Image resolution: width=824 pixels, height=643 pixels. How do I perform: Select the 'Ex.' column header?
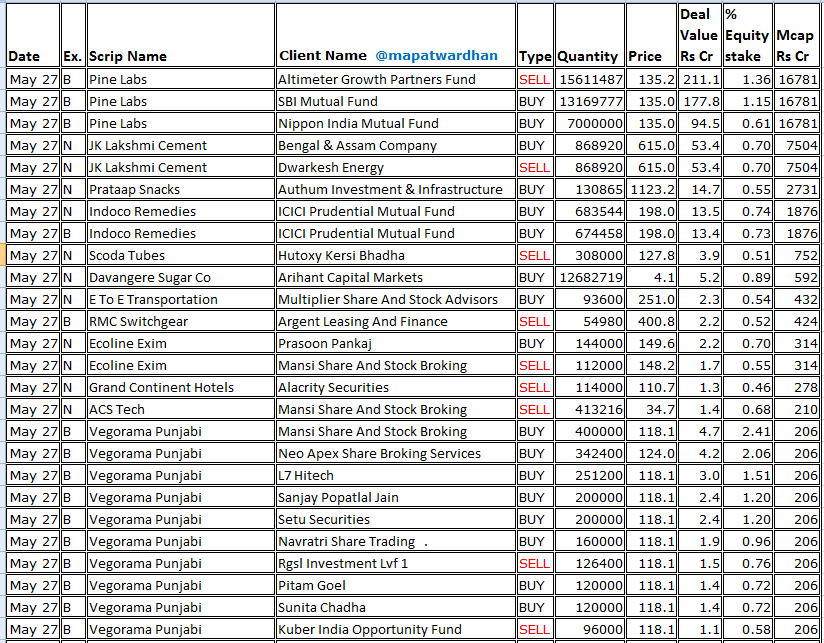[73, 35]
